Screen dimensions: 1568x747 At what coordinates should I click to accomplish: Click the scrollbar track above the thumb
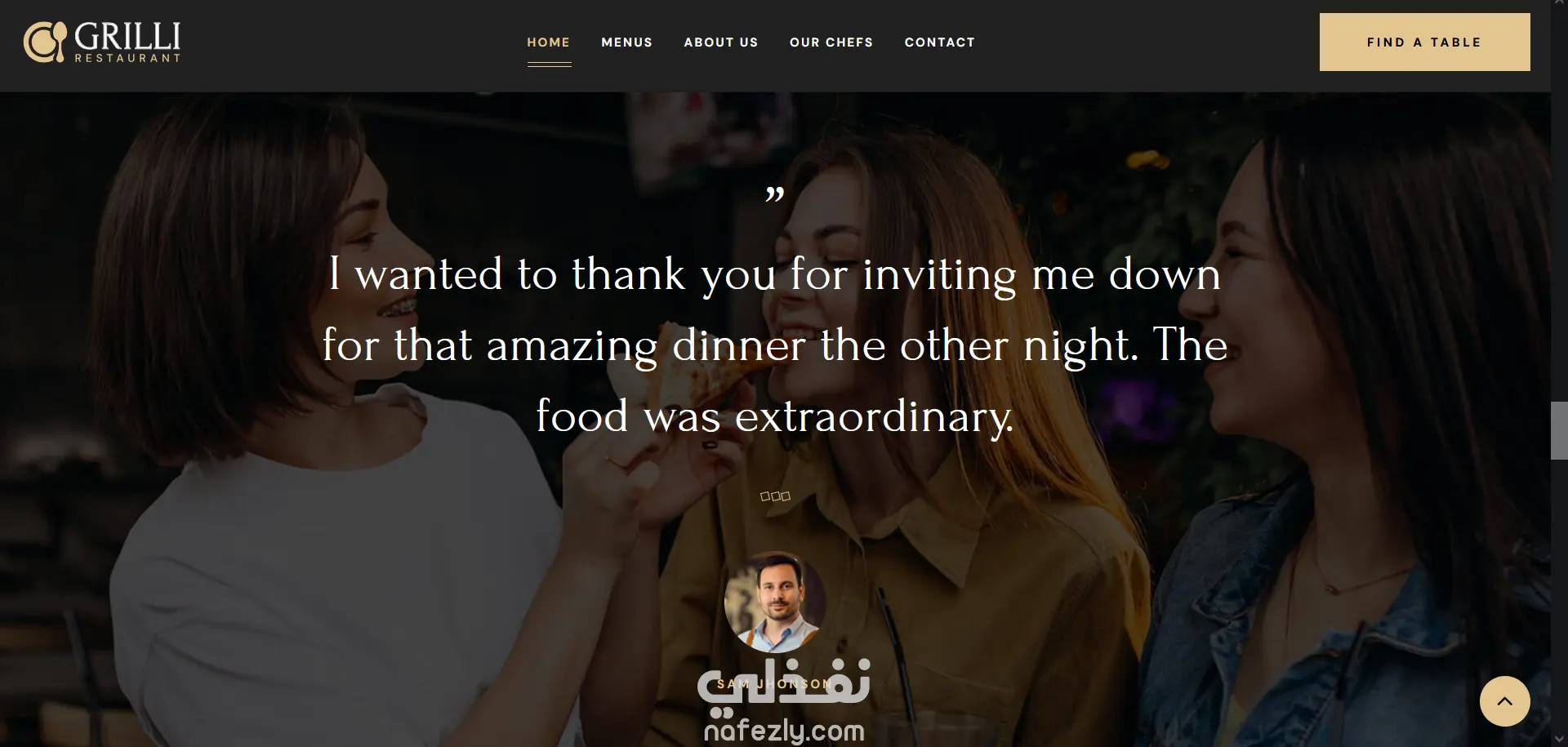[x=1559, y=204]
